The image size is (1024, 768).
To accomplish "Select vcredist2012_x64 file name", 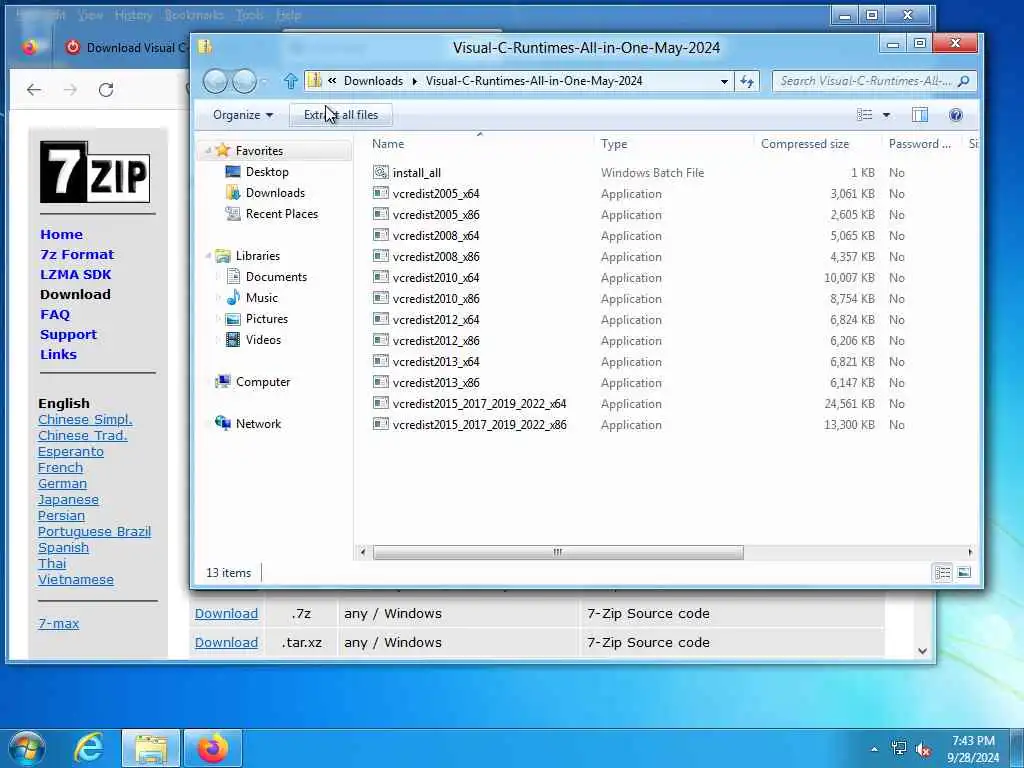I will pyautogui.click(x=436, y=320).
